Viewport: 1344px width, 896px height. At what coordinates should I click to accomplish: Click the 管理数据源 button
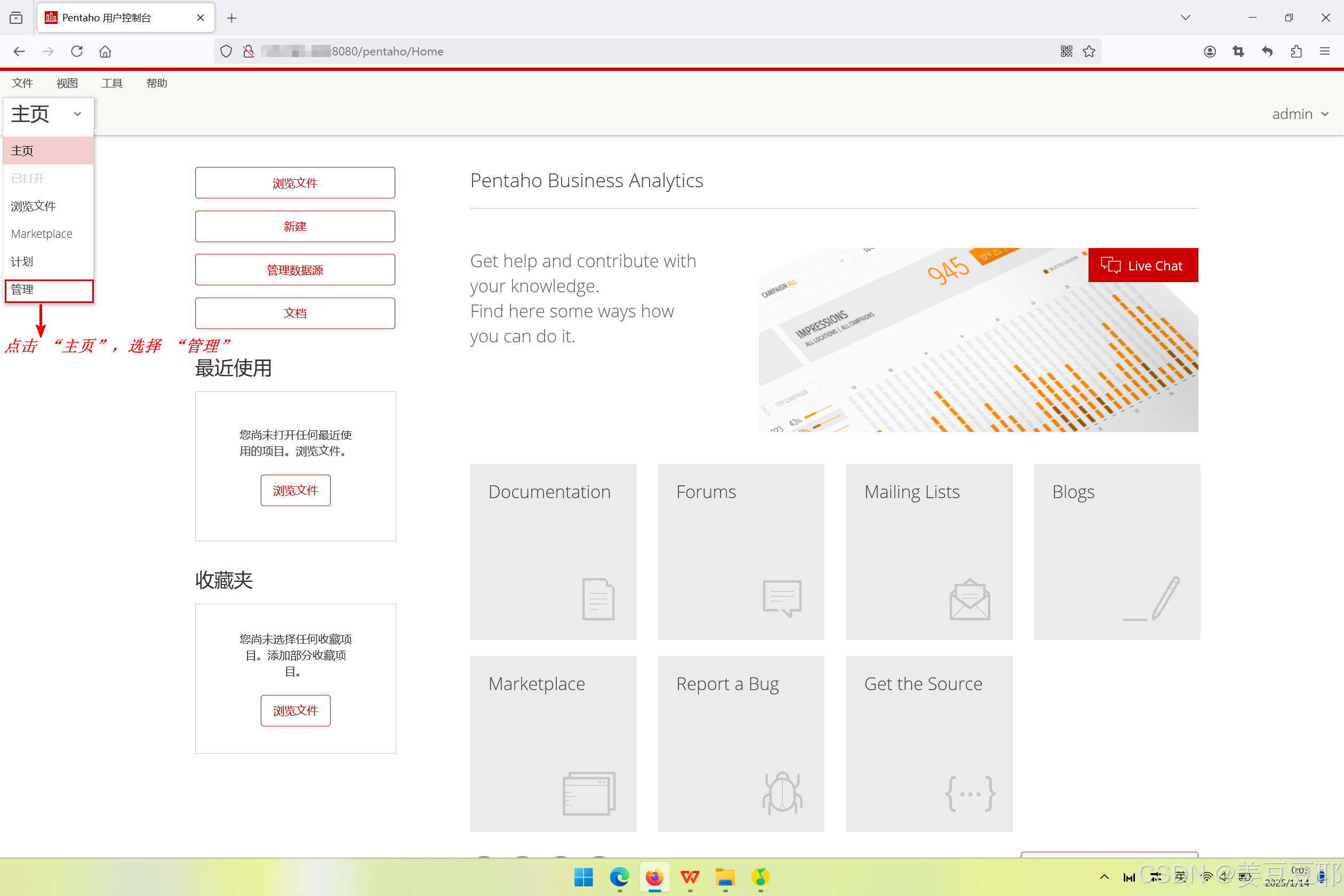coord(295,270)
